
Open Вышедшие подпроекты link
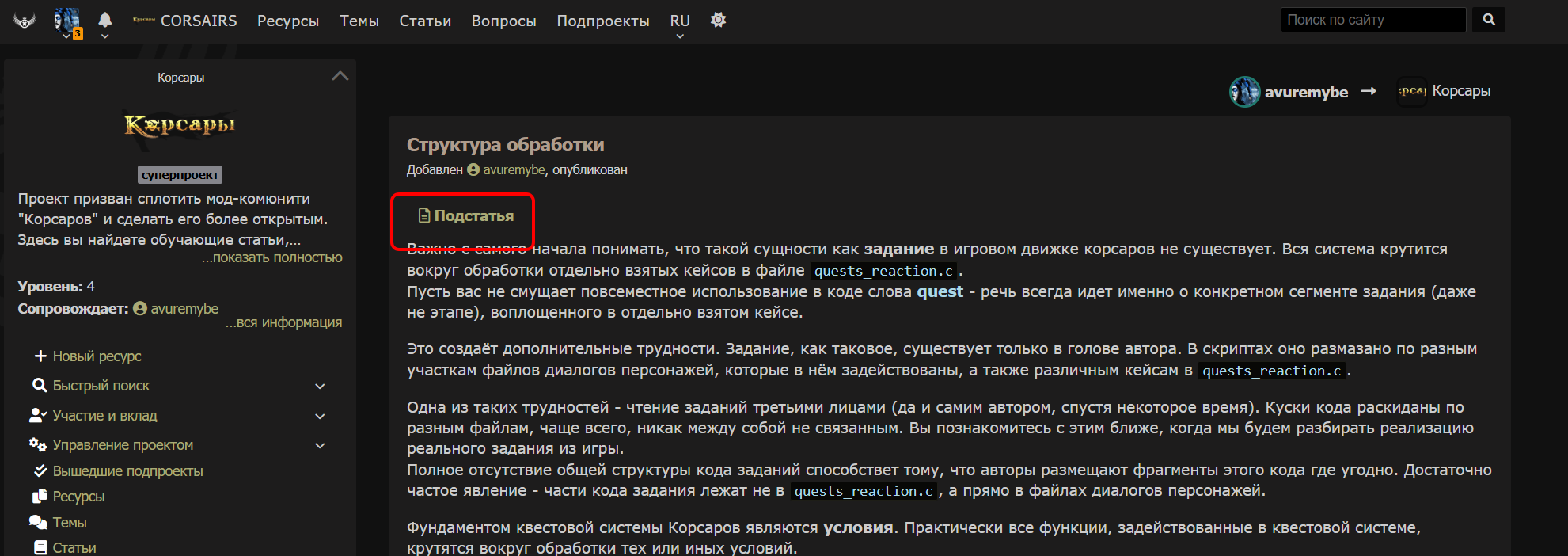[127, 471]
